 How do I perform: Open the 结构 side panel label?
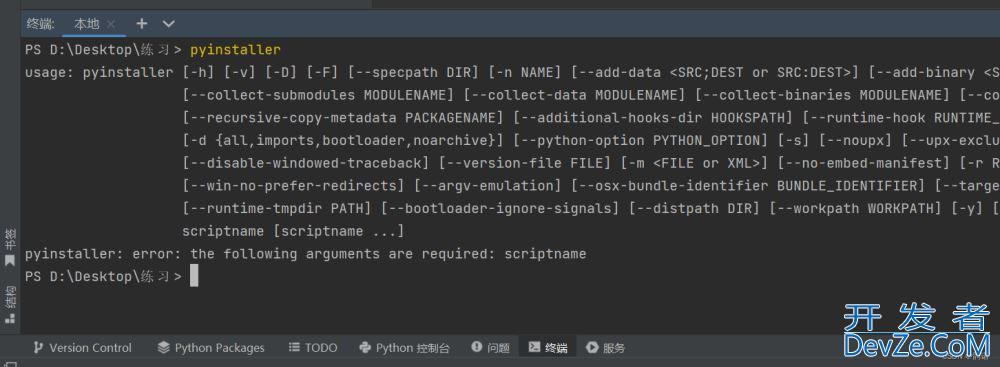(10, 297)
